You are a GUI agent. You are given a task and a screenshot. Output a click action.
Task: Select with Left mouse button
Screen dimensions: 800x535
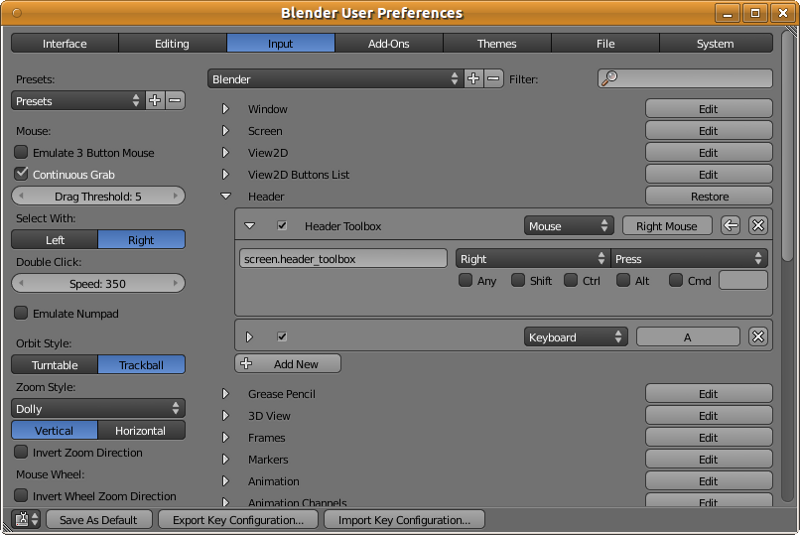(55, 240)
